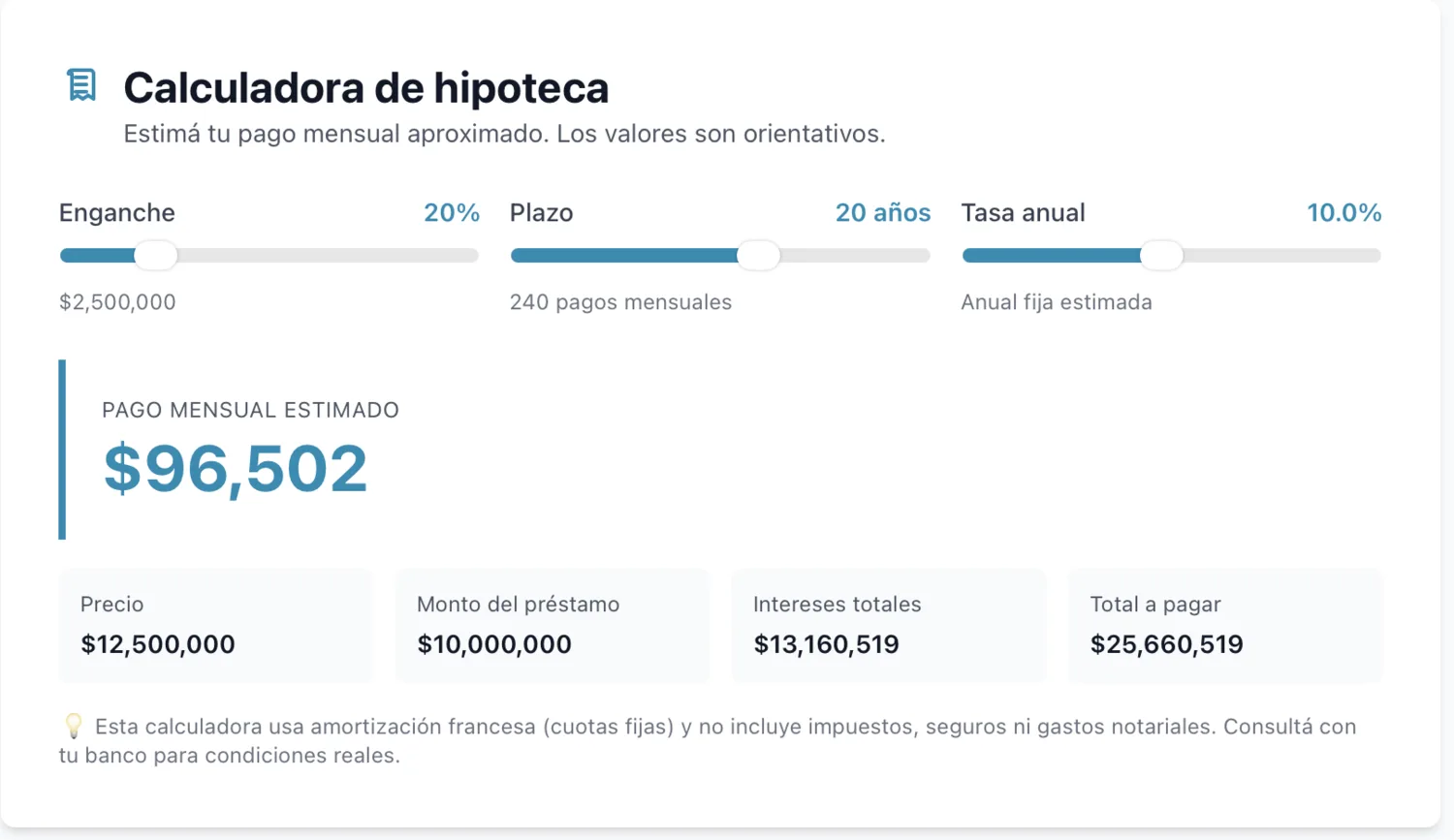Click the $12,500,000 price value

coord(158,644)
